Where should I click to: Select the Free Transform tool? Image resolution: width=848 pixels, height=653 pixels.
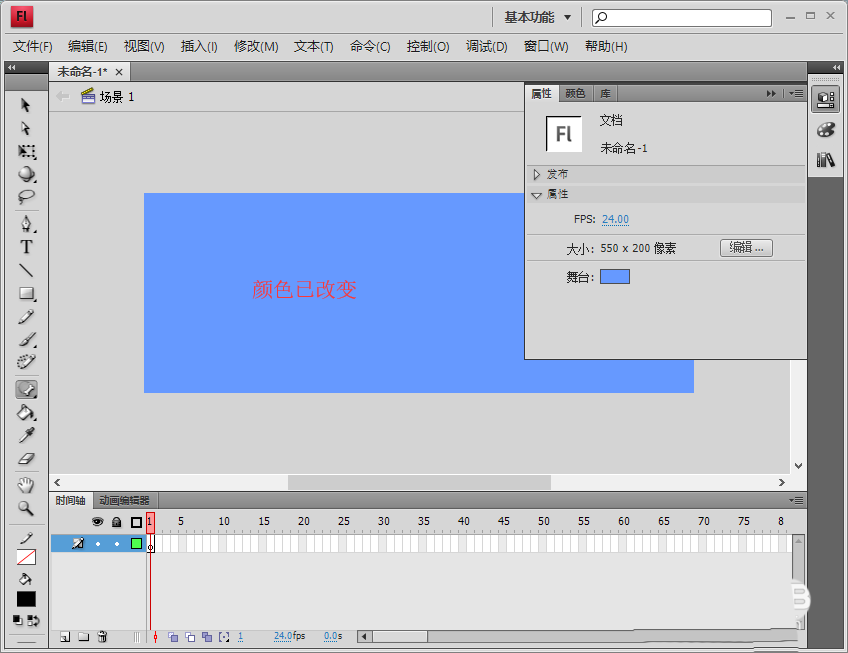[26, 151]
